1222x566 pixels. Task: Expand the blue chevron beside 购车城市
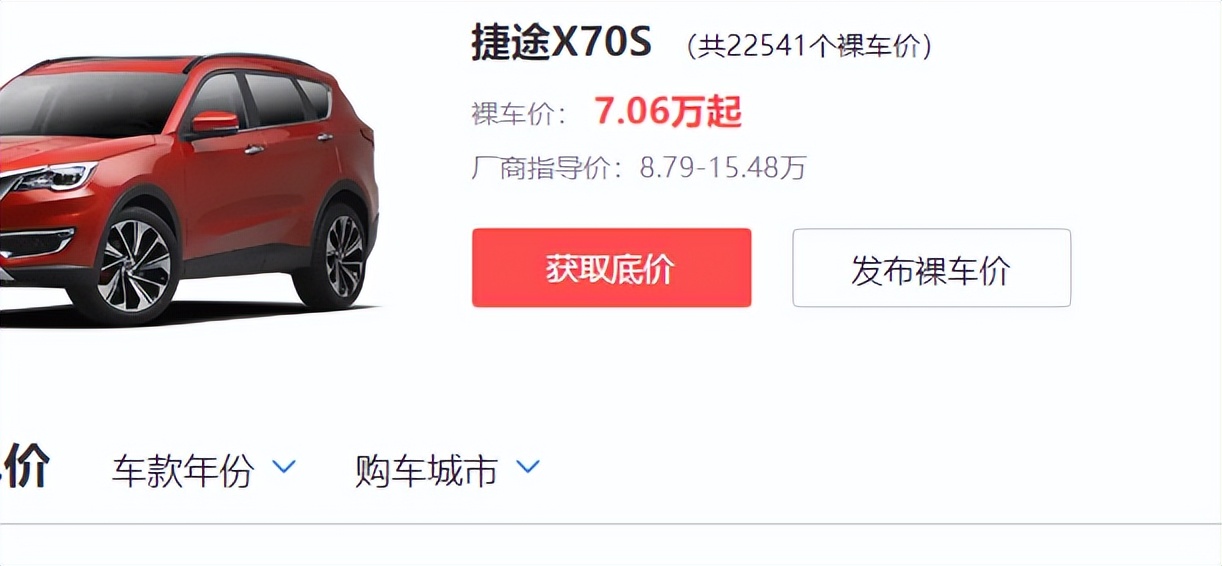coord(527,467)
